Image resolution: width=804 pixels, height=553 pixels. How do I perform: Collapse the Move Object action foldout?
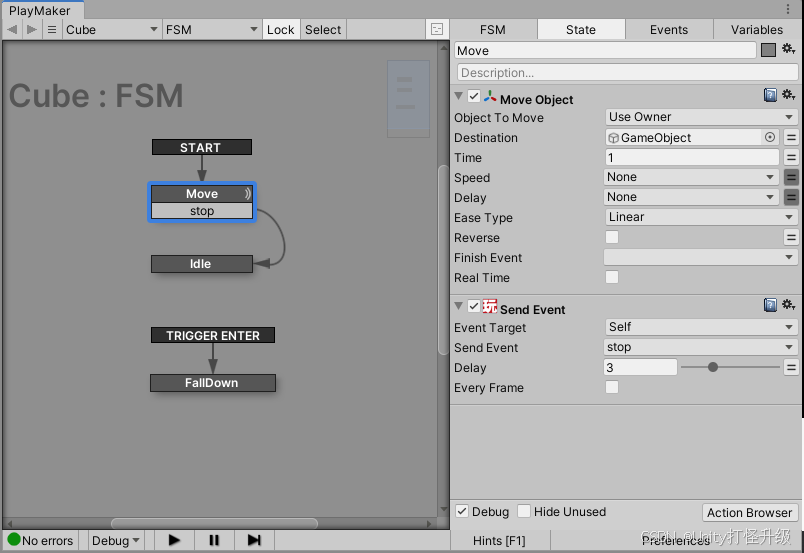pyautogui.click(x=459, y=96)
